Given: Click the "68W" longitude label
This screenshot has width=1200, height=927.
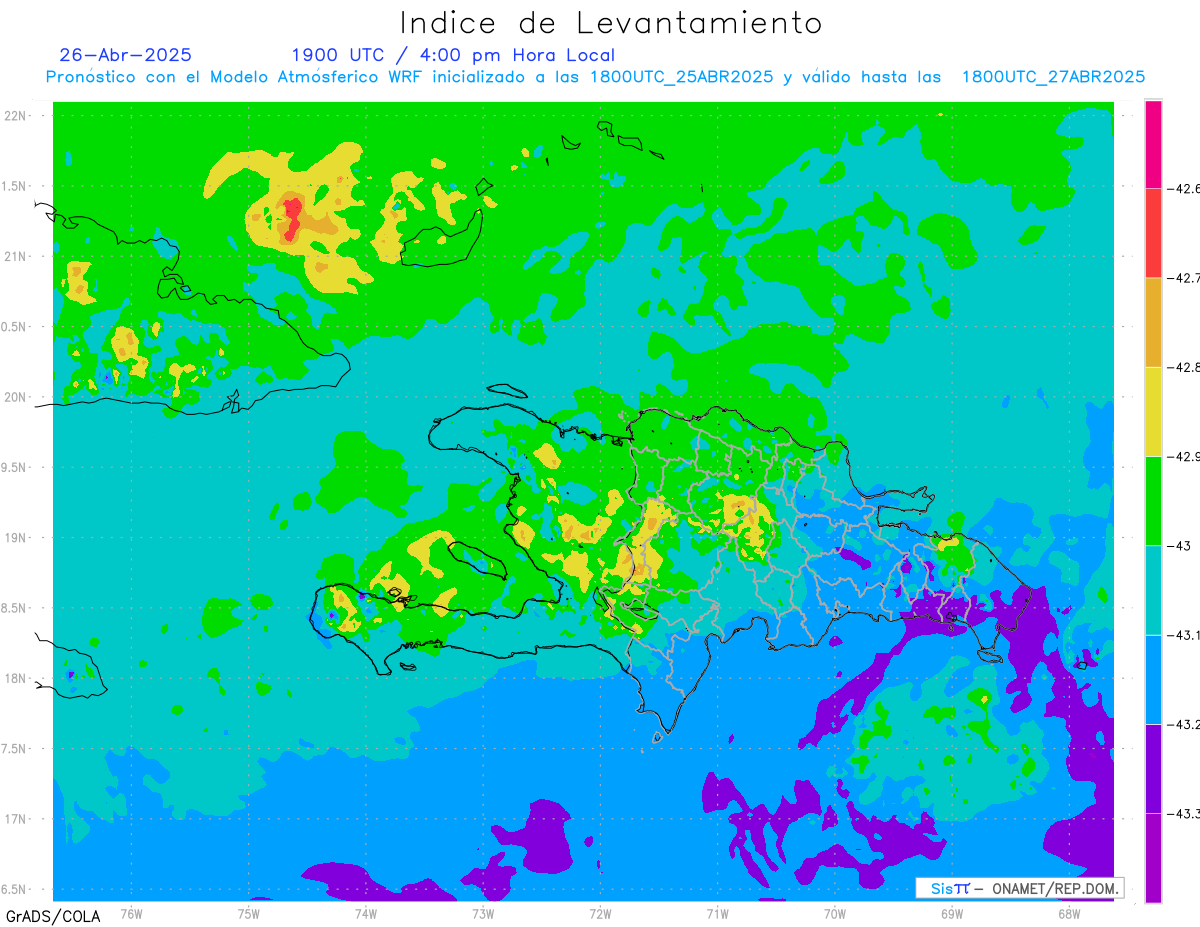Looking at the screenshot, I should [x=1069, y=913].
